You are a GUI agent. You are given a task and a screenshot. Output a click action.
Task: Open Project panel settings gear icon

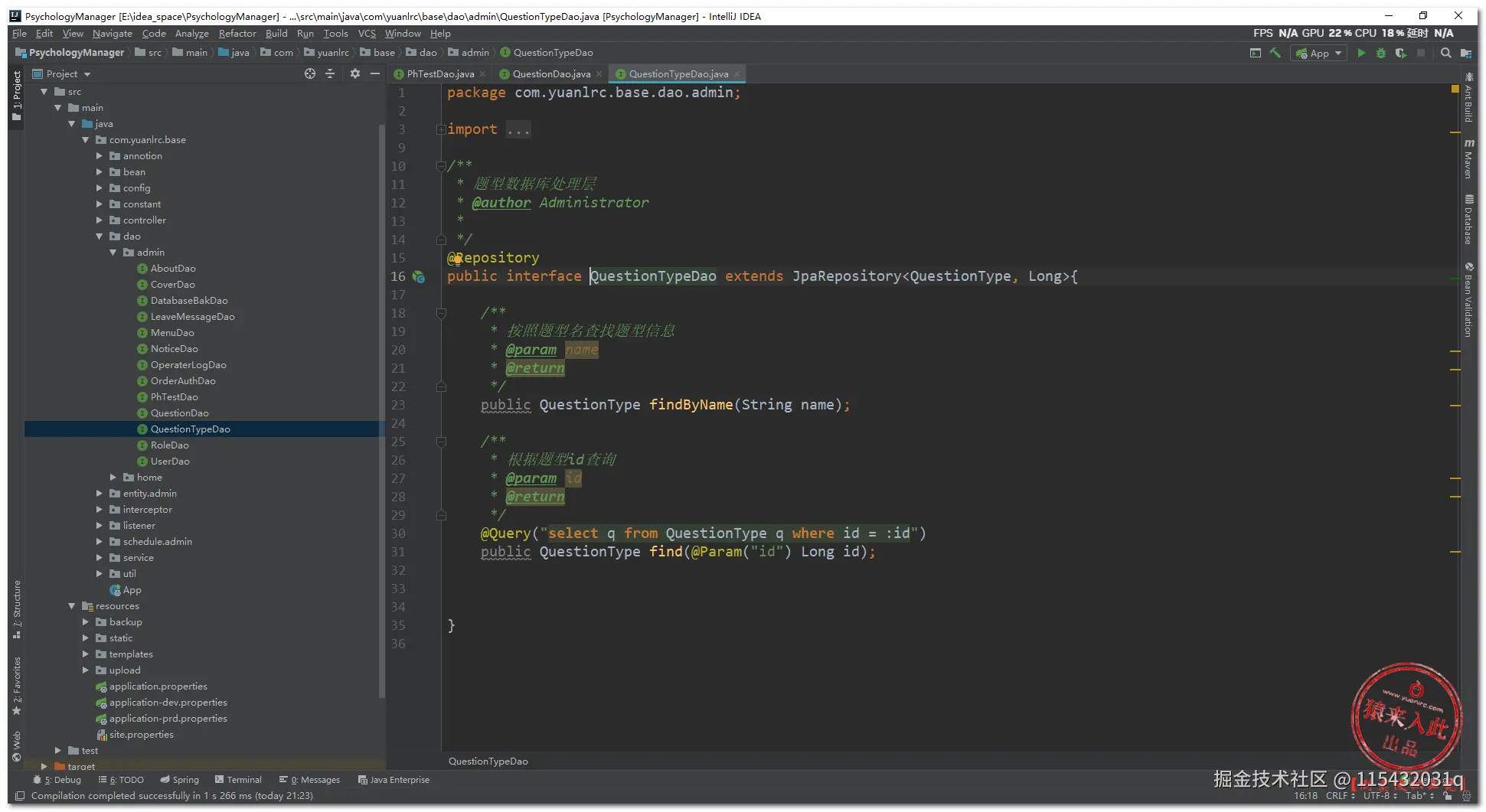[354, 73]
